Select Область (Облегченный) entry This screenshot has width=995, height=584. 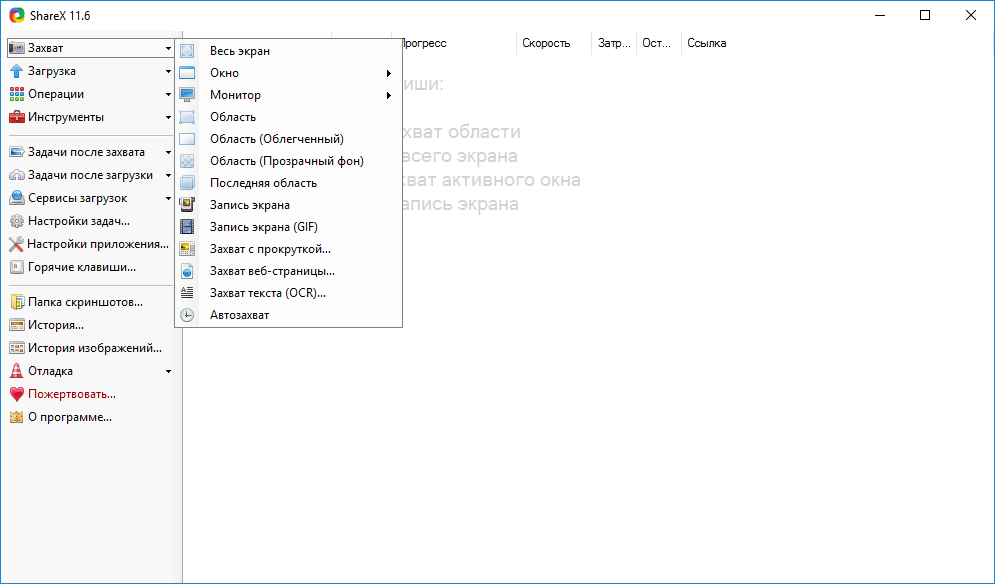(289, 139)
